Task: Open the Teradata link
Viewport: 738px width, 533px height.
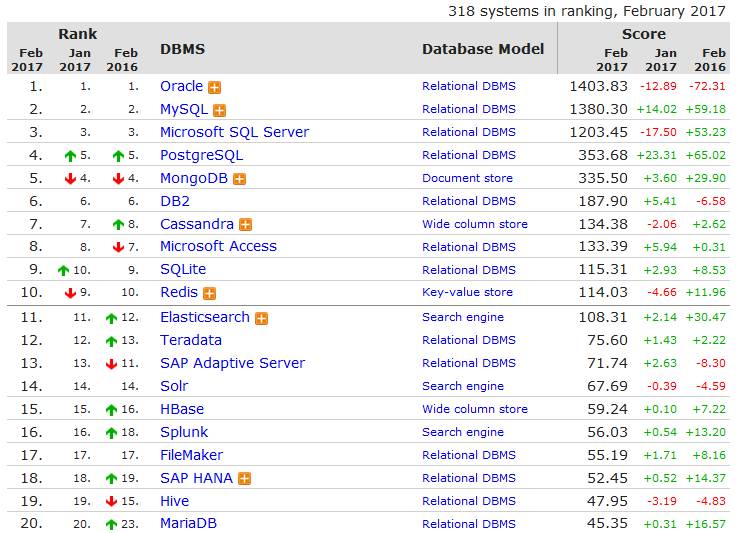Action: click(191, 340)
